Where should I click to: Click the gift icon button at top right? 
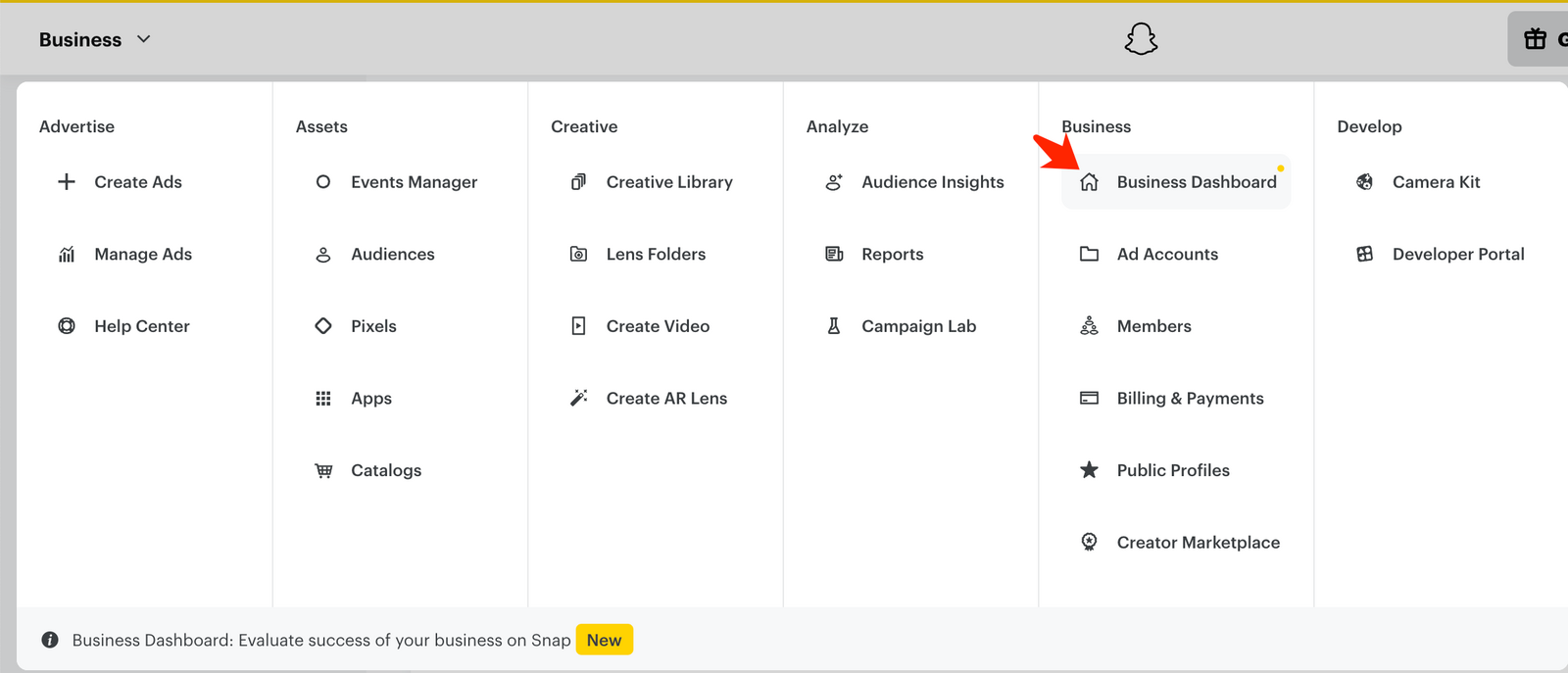point(1536,39)
